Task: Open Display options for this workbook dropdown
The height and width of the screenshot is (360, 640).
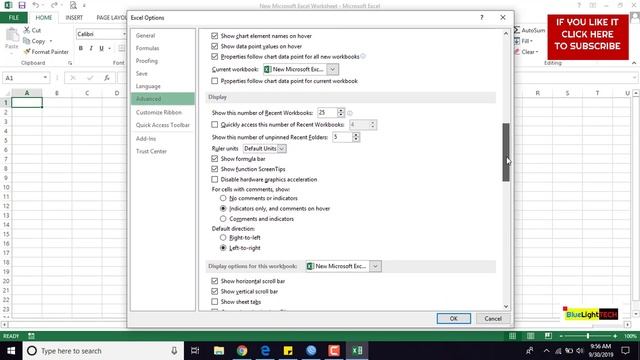Action: [375, 266]
